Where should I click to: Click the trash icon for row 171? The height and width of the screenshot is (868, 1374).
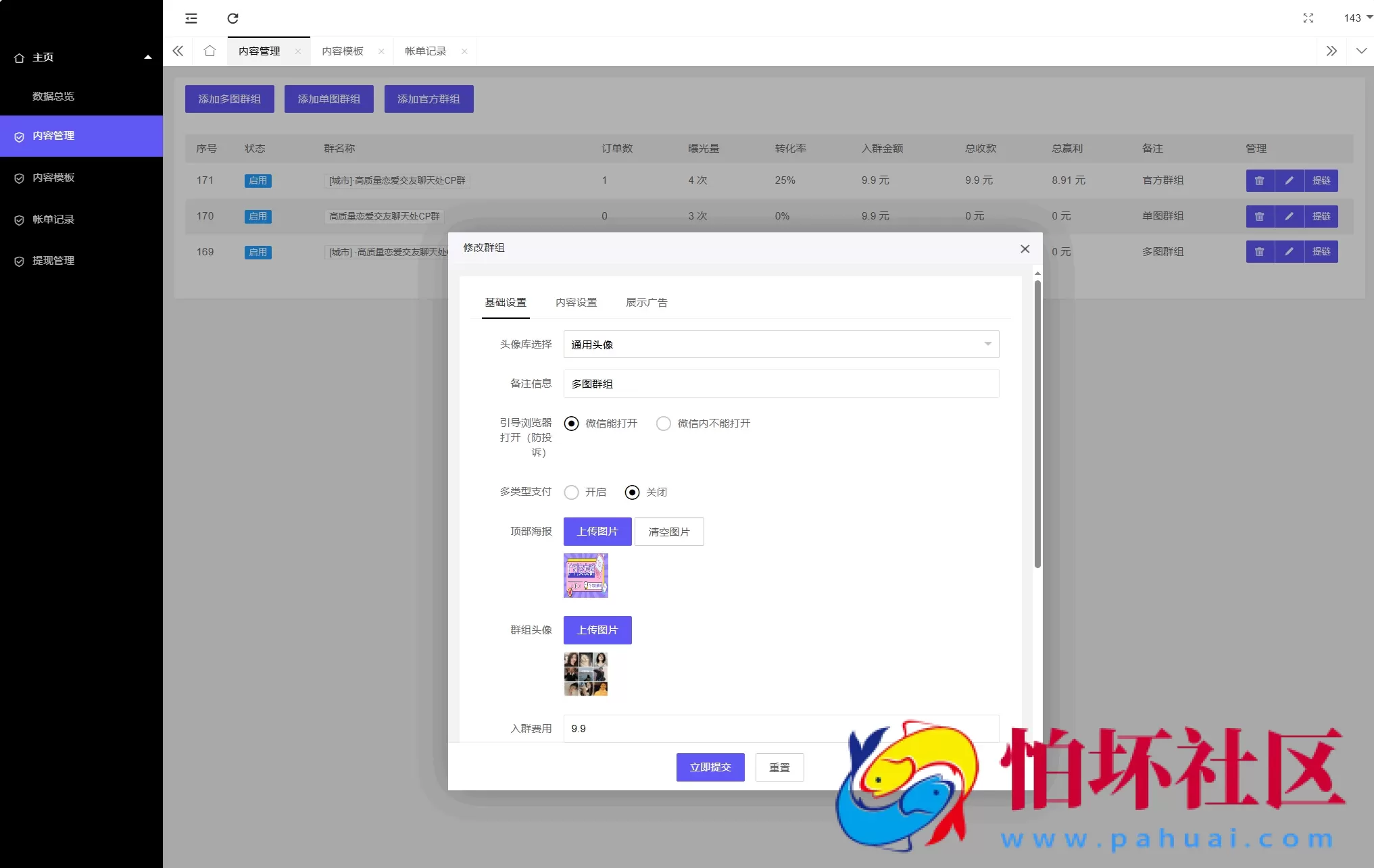pyautogui.click(x=1260, y=180)
